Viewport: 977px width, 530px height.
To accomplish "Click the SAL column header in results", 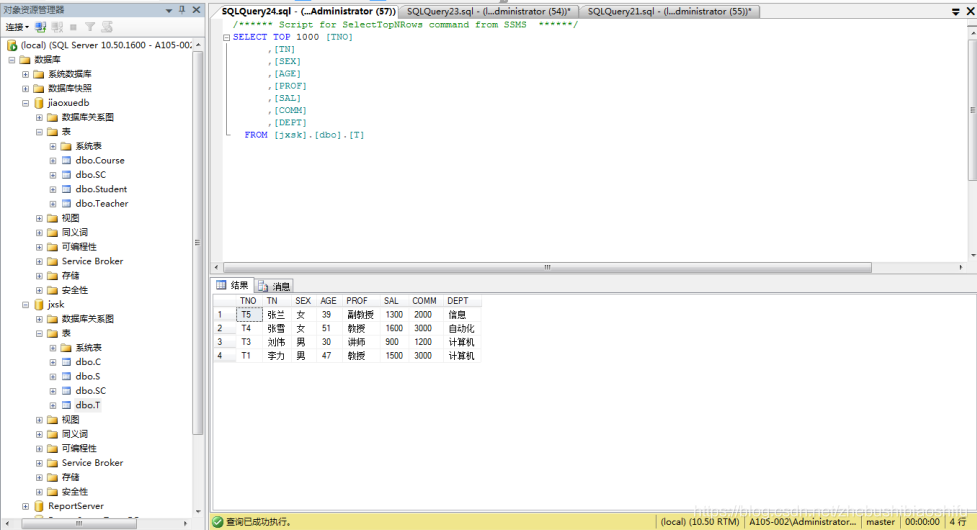I will tap(392, 300).
